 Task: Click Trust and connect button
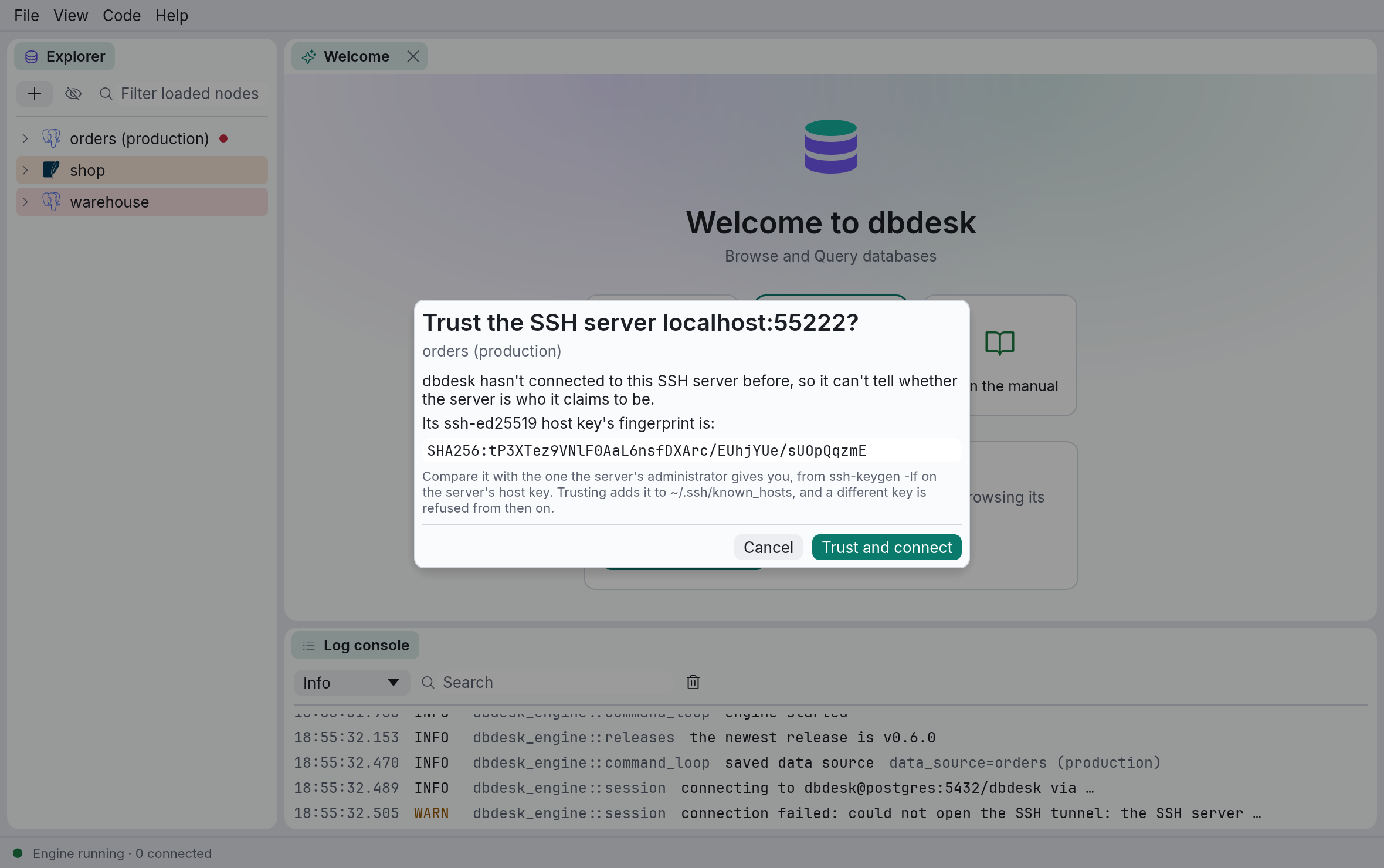887,547
